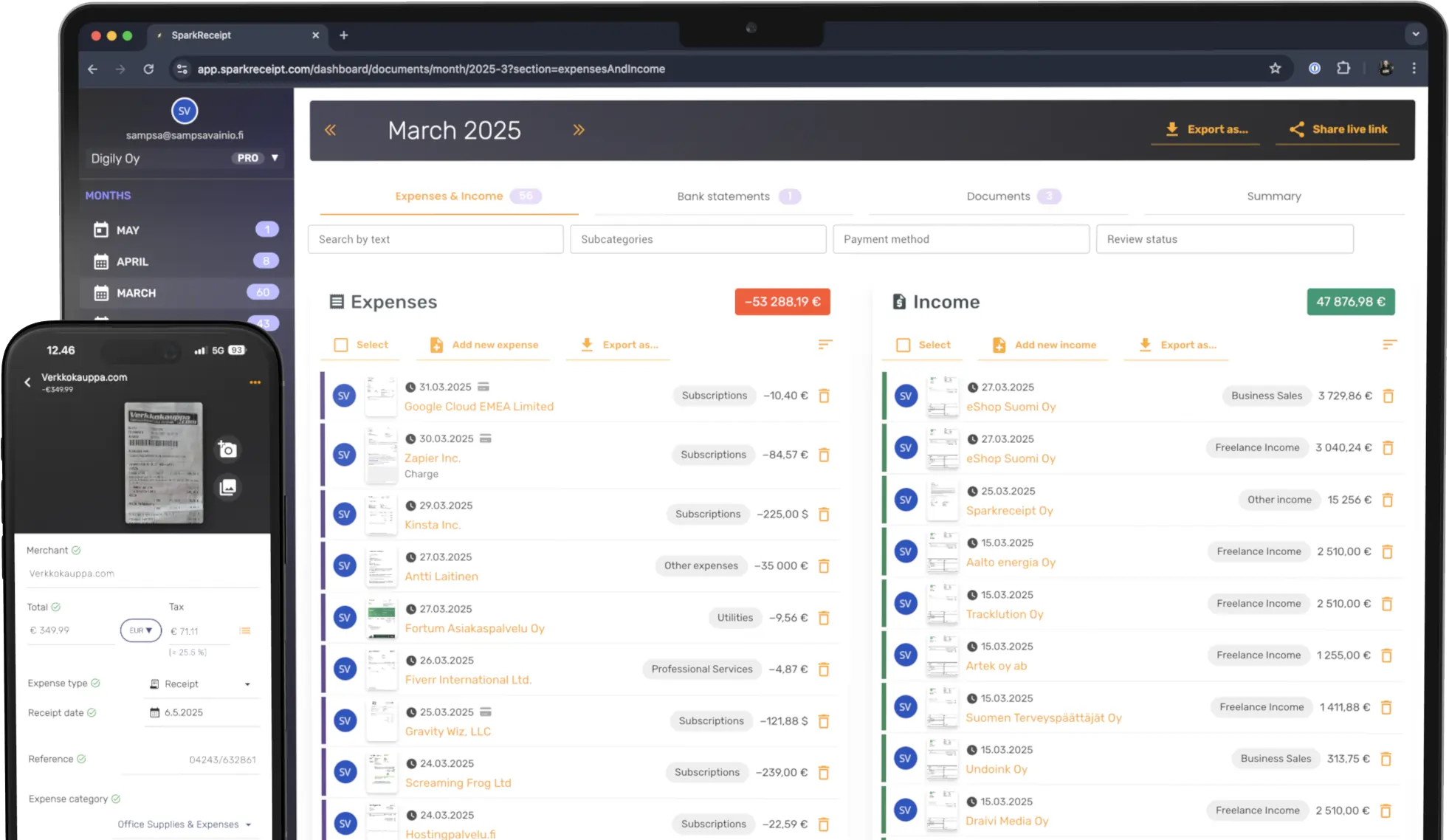Delete the Antti Laitinen expense
Viewport: 1449px width, 840px height.
[x=825, y=566]
